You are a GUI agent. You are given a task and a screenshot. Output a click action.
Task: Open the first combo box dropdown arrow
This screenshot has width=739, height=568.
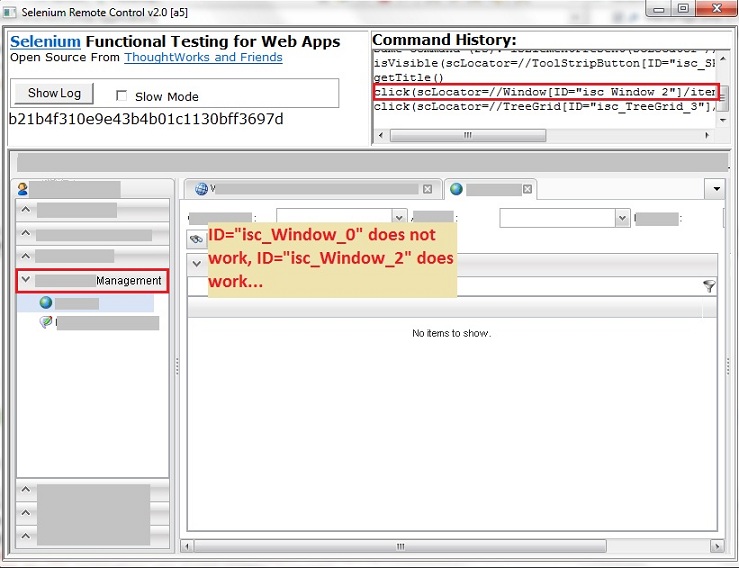tap(400, 218)
